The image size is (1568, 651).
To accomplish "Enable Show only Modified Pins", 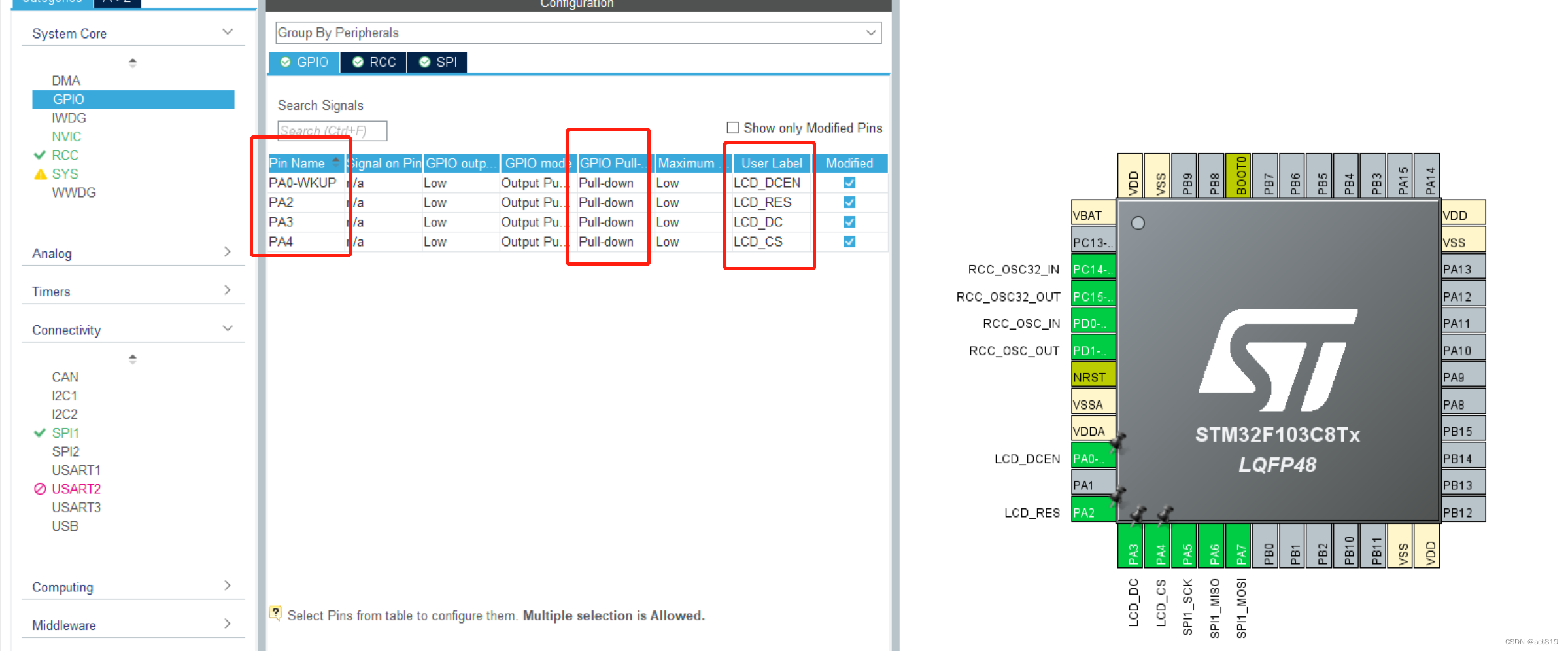I will tap(732, 128).
